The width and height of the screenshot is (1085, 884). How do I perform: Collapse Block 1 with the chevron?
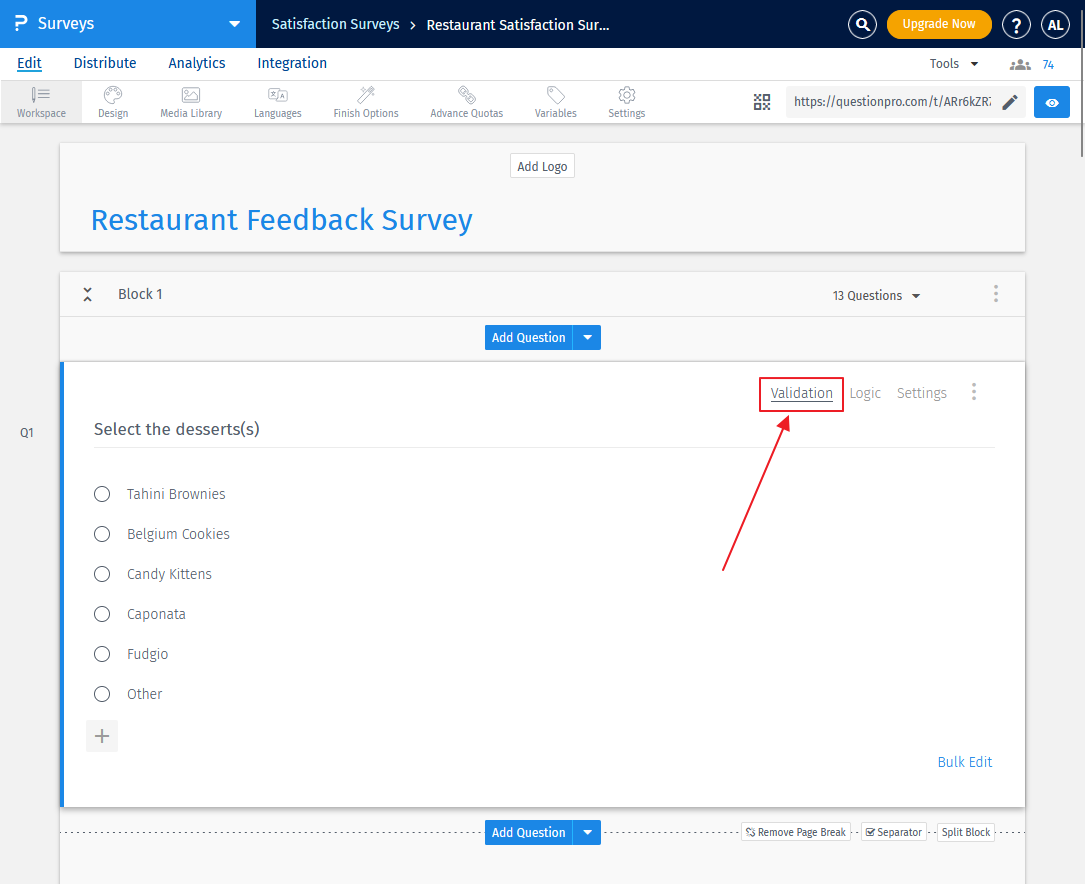[87, 294]
